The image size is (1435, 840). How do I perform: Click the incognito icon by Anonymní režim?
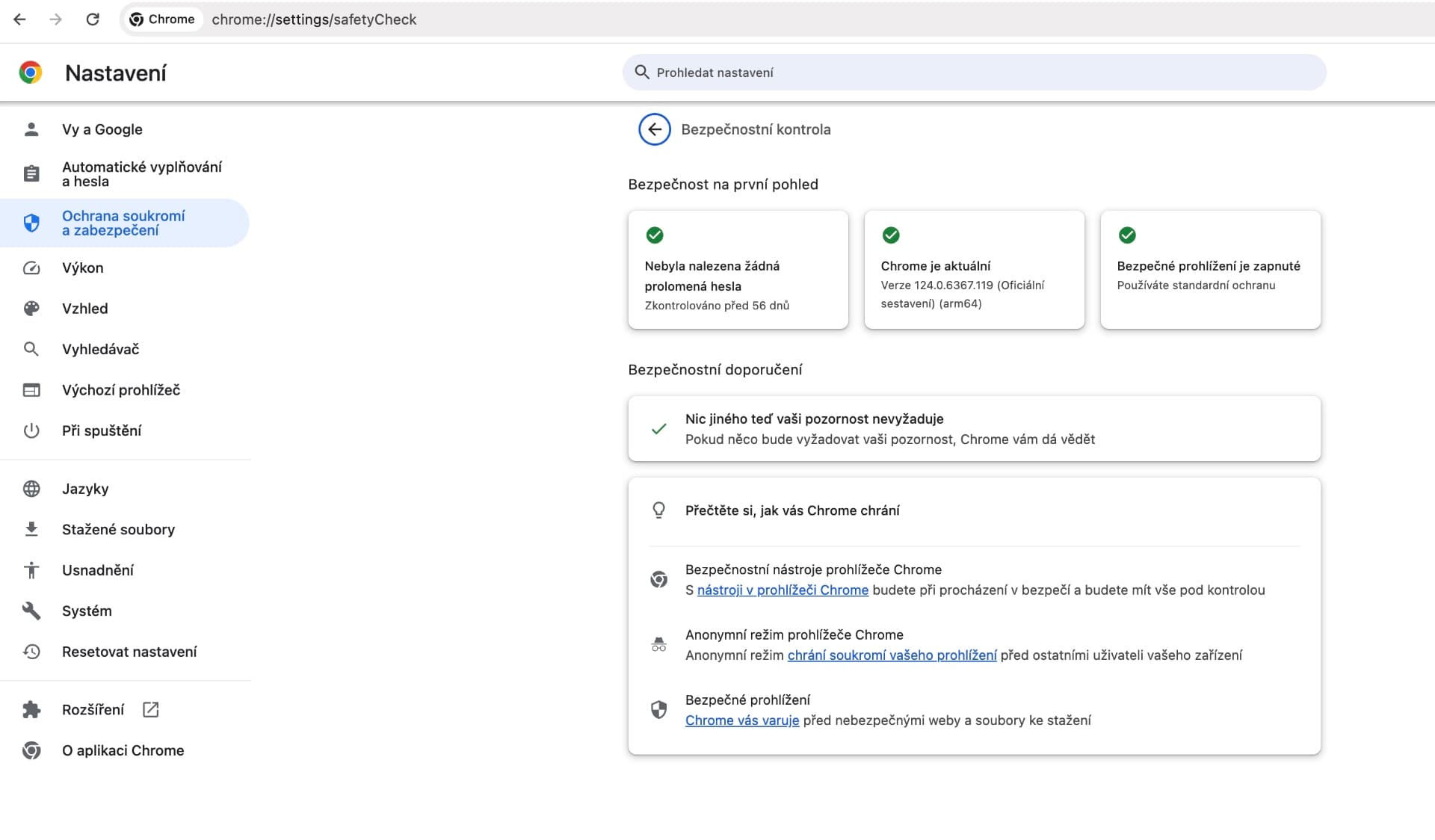click(x=658, y=644)
